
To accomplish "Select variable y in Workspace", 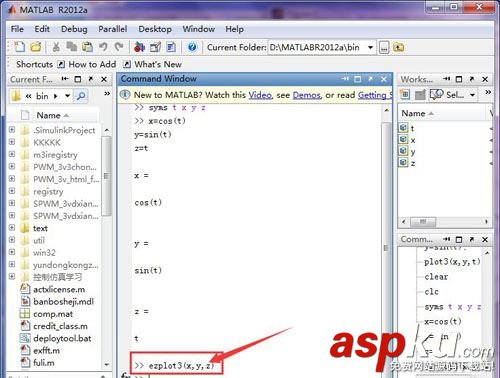I will click(413, 152).
